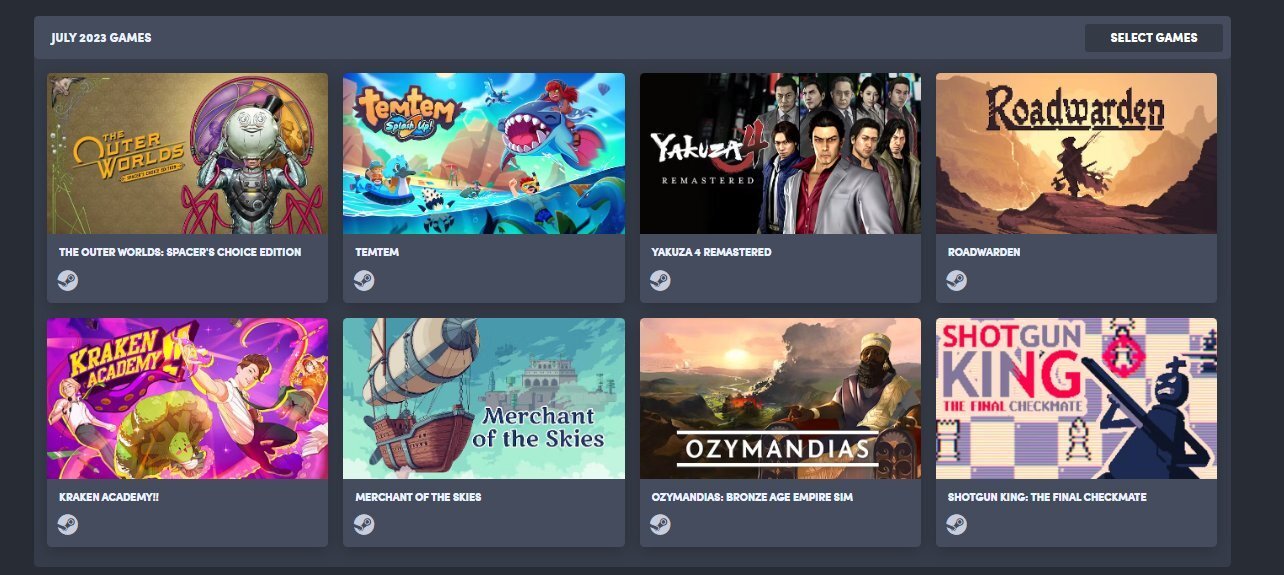The width and height of the screenshot is (1284, 575).
Task: Select the Yakuza 4 Remastered cover image
Action: (x=780, y=153)
